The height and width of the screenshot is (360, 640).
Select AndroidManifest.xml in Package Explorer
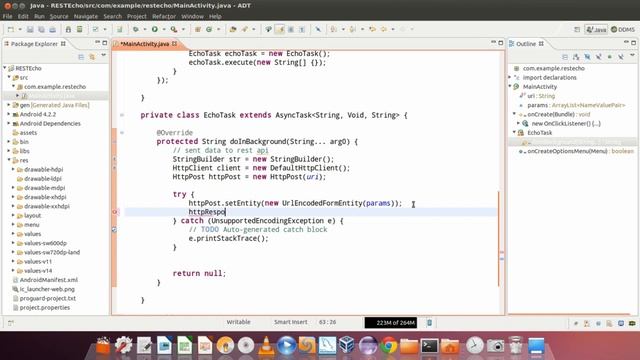coord(49,280)
